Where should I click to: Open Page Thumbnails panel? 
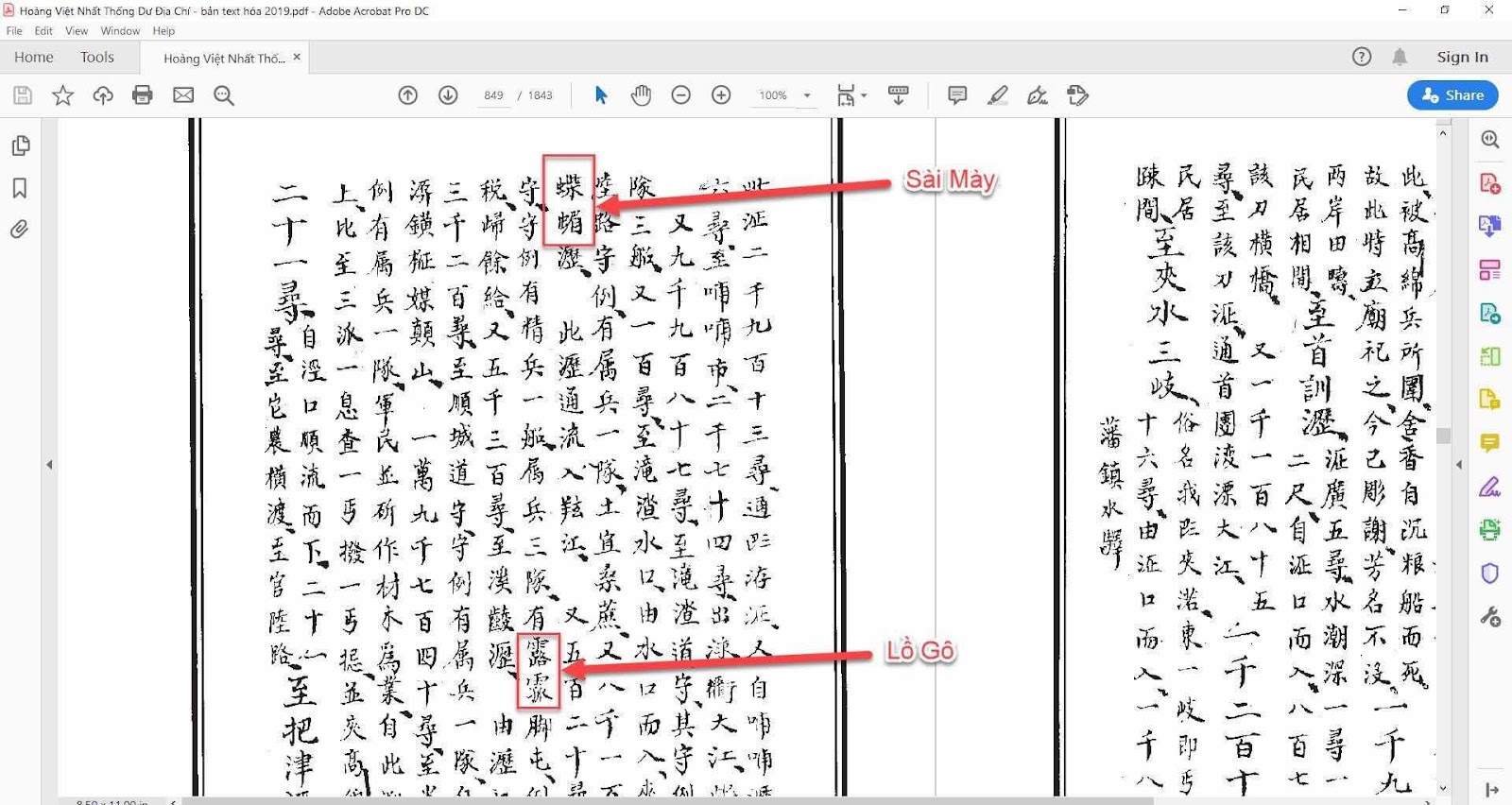coord(20,146)
